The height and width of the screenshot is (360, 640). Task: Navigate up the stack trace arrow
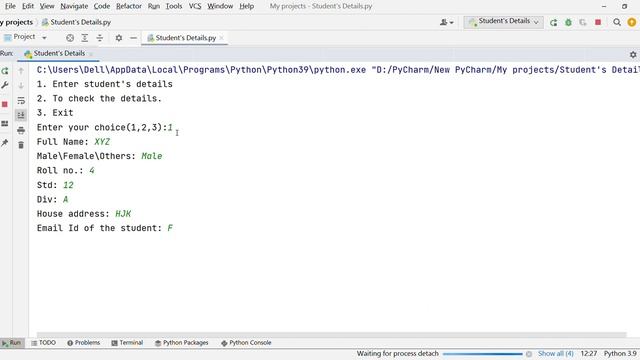click(x=21, y=71)
